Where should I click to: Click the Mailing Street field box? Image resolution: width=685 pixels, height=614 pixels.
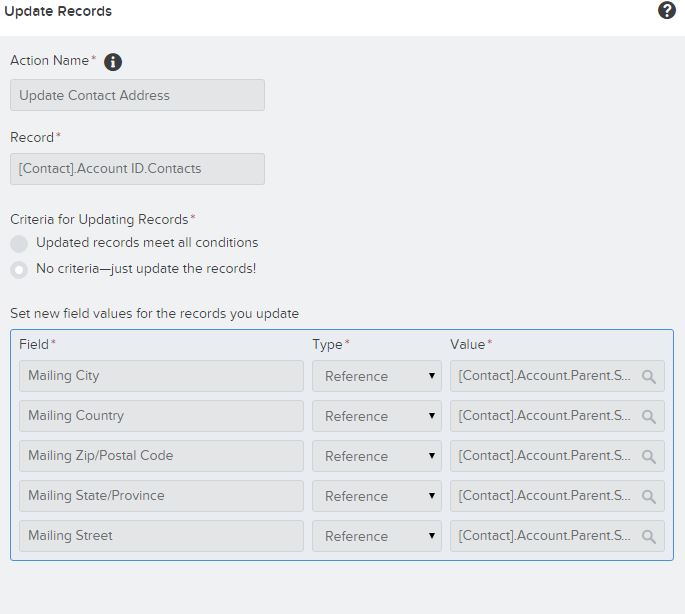[161, 536]
